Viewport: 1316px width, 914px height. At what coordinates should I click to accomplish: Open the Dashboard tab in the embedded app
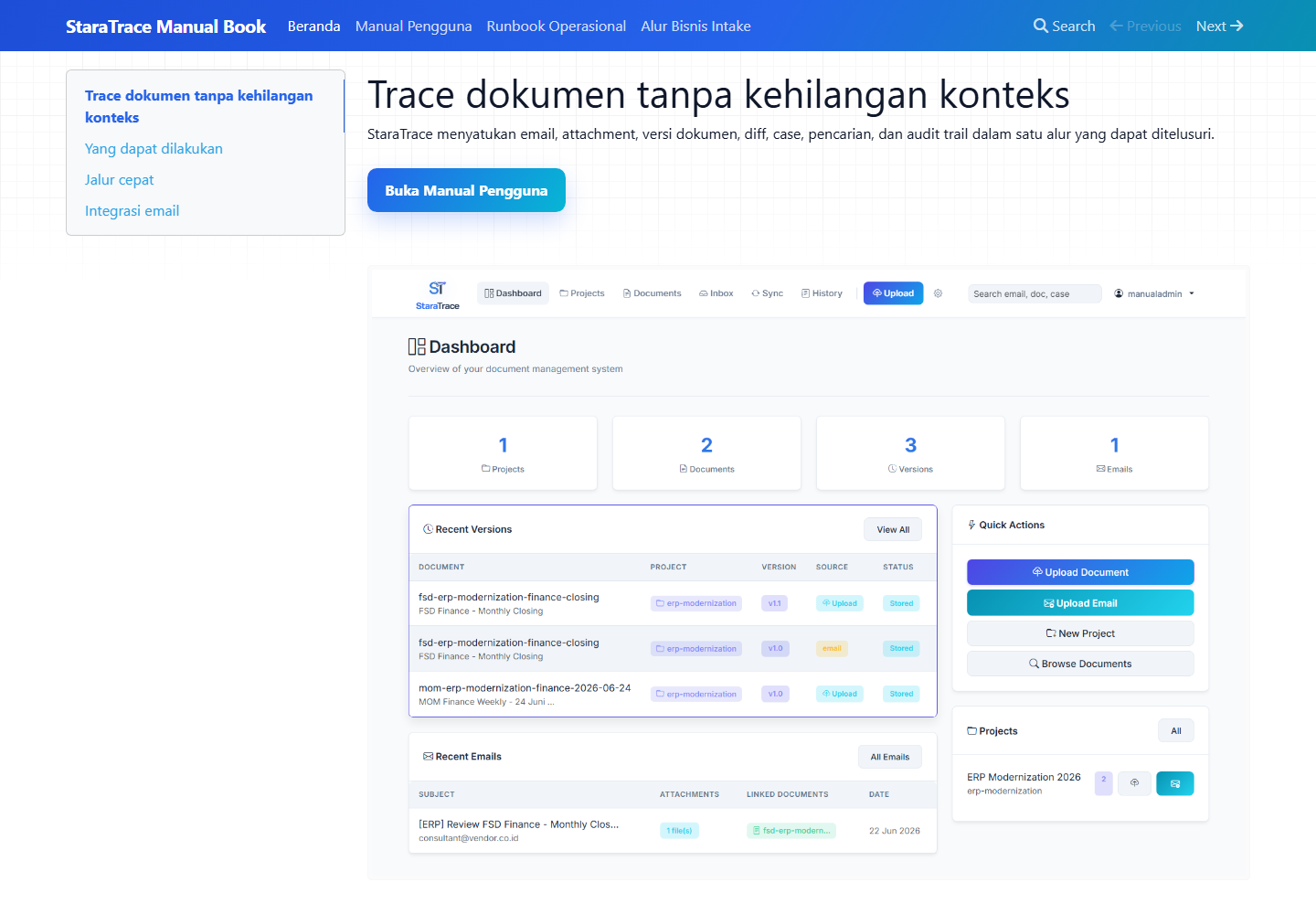point(513,293)
